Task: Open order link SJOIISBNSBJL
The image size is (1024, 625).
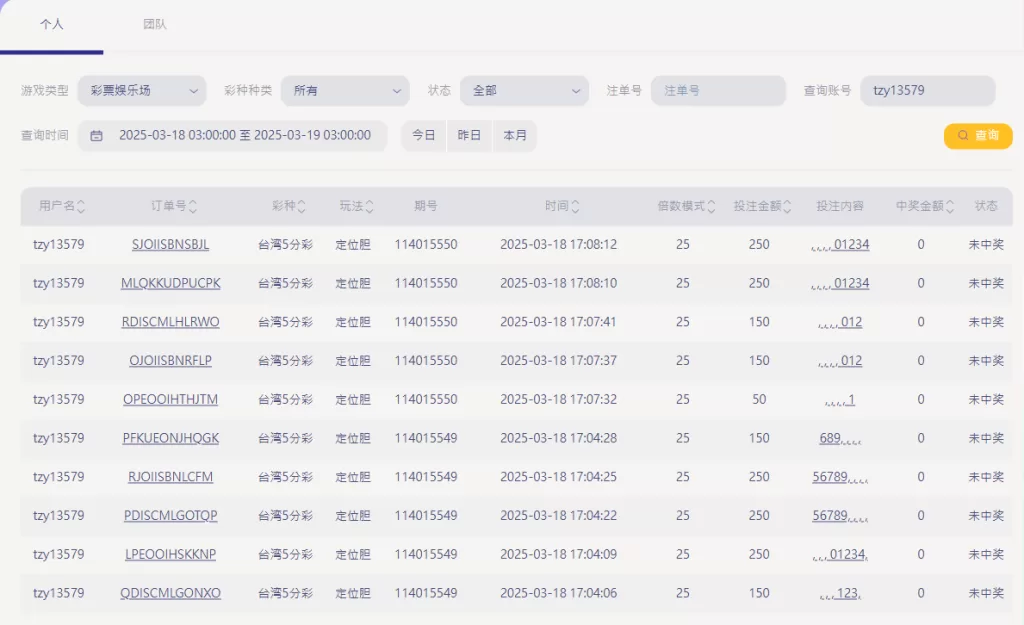Action: [x=170, y=245]
